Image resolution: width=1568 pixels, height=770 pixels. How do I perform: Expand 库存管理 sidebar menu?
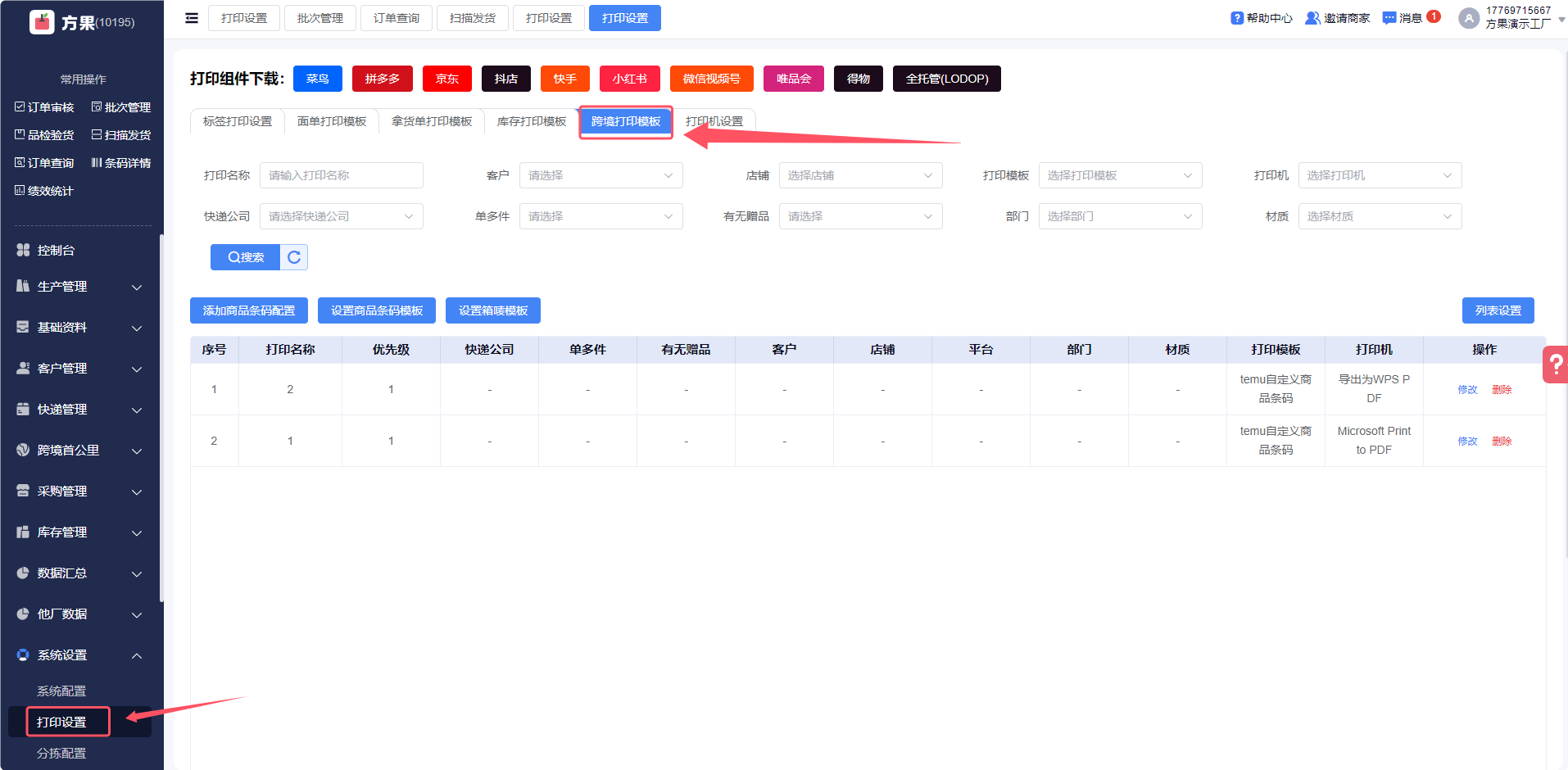point(80,532)
